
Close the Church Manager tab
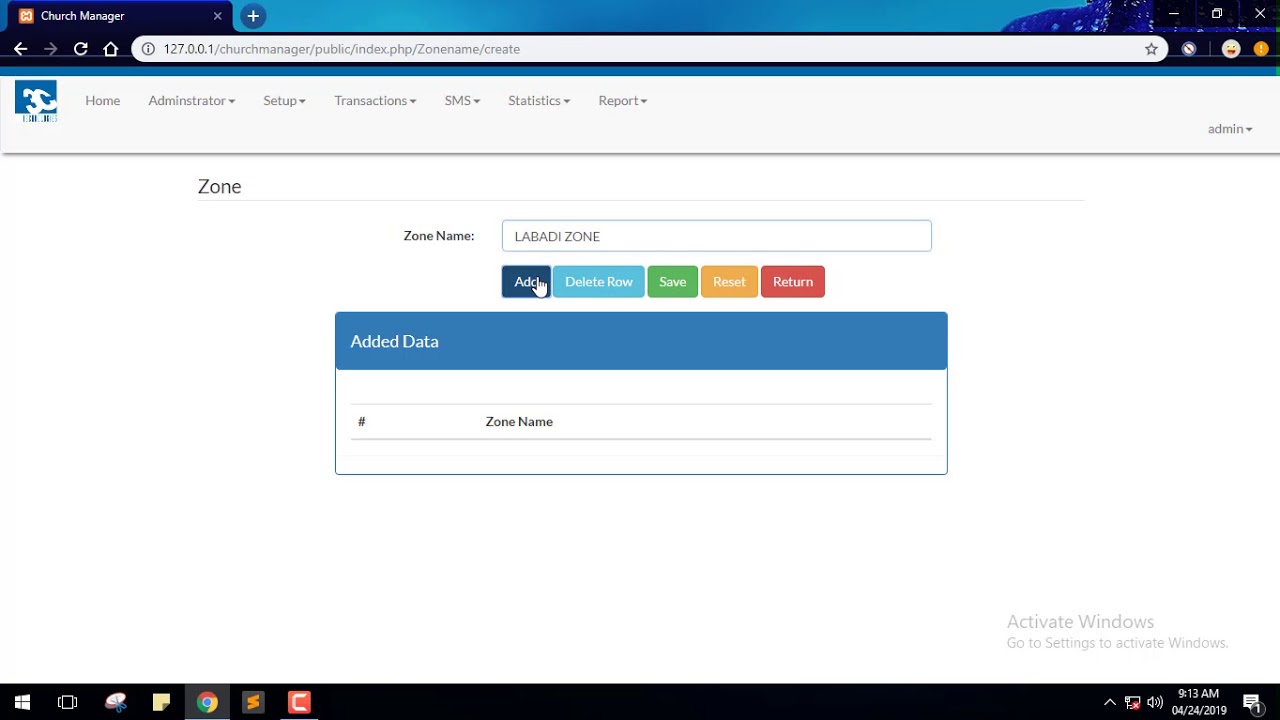217,16
